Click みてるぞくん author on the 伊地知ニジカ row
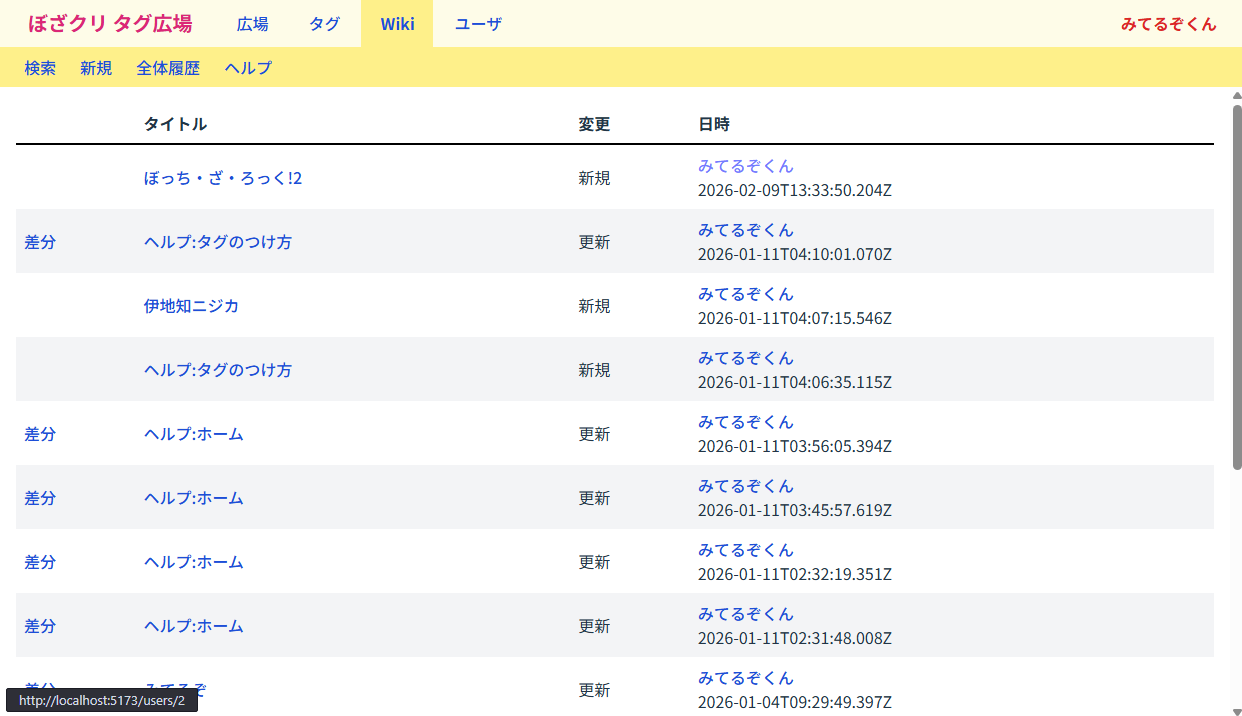 tap(746, 294)
